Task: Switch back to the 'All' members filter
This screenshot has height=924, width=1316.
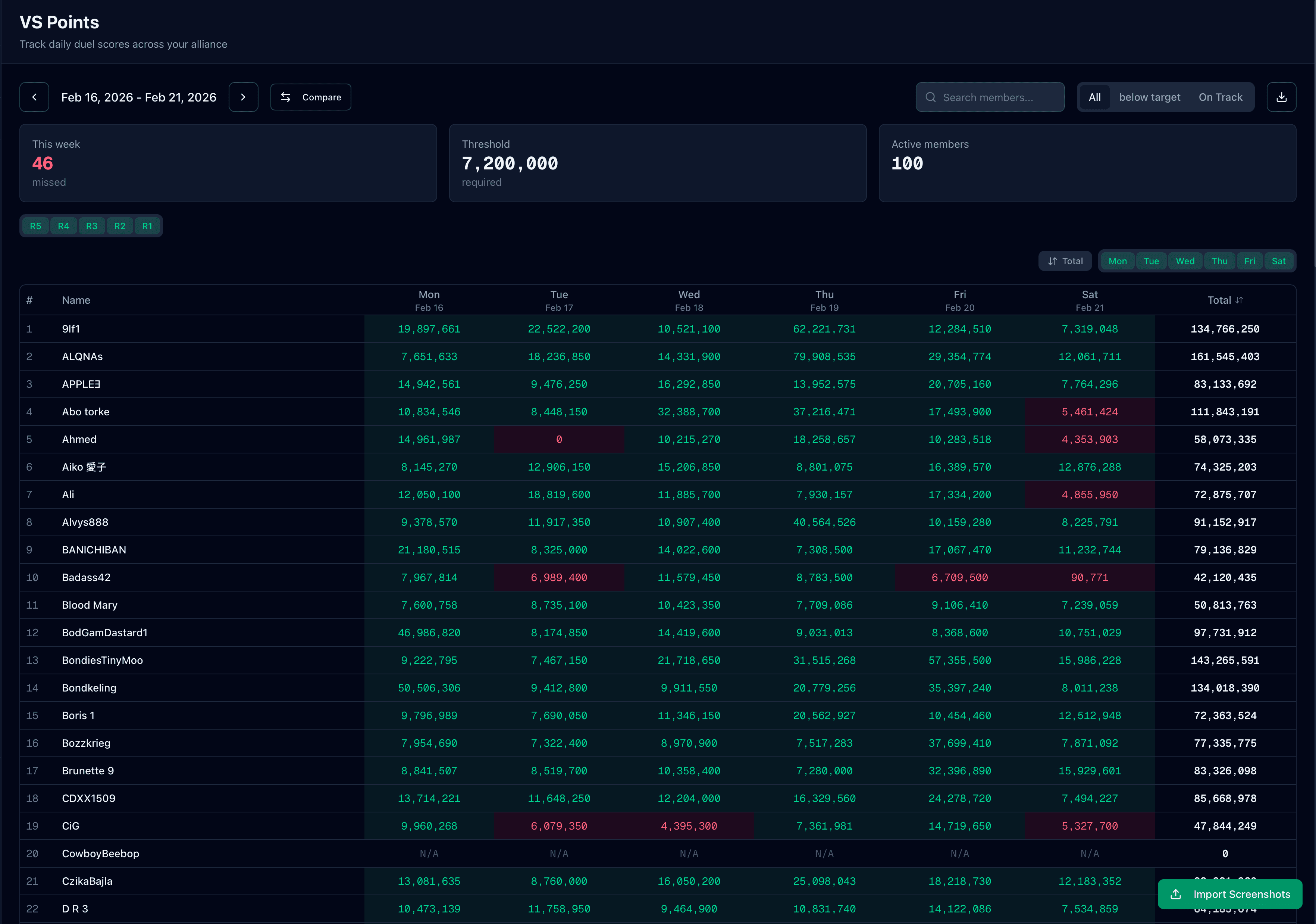Action: click(x=1094, y=97)
